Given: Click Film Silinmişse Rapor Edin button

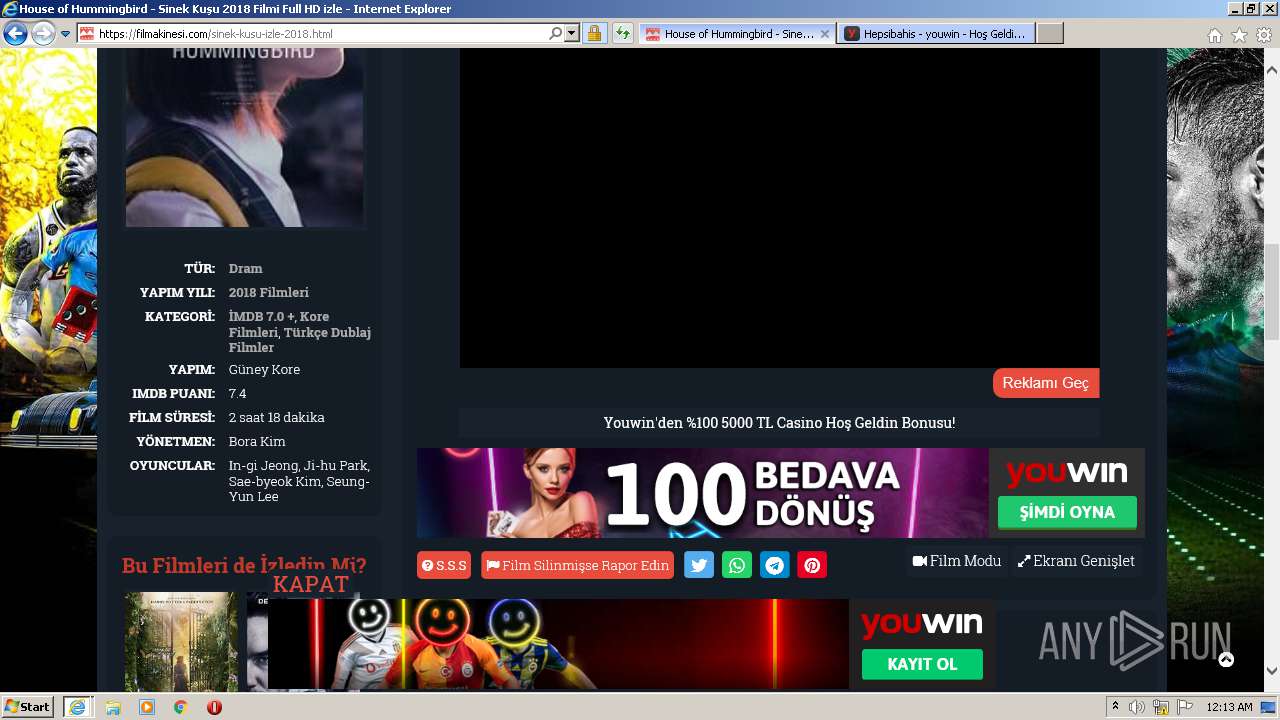Looking at the screenshot, I should click(577, 565).
